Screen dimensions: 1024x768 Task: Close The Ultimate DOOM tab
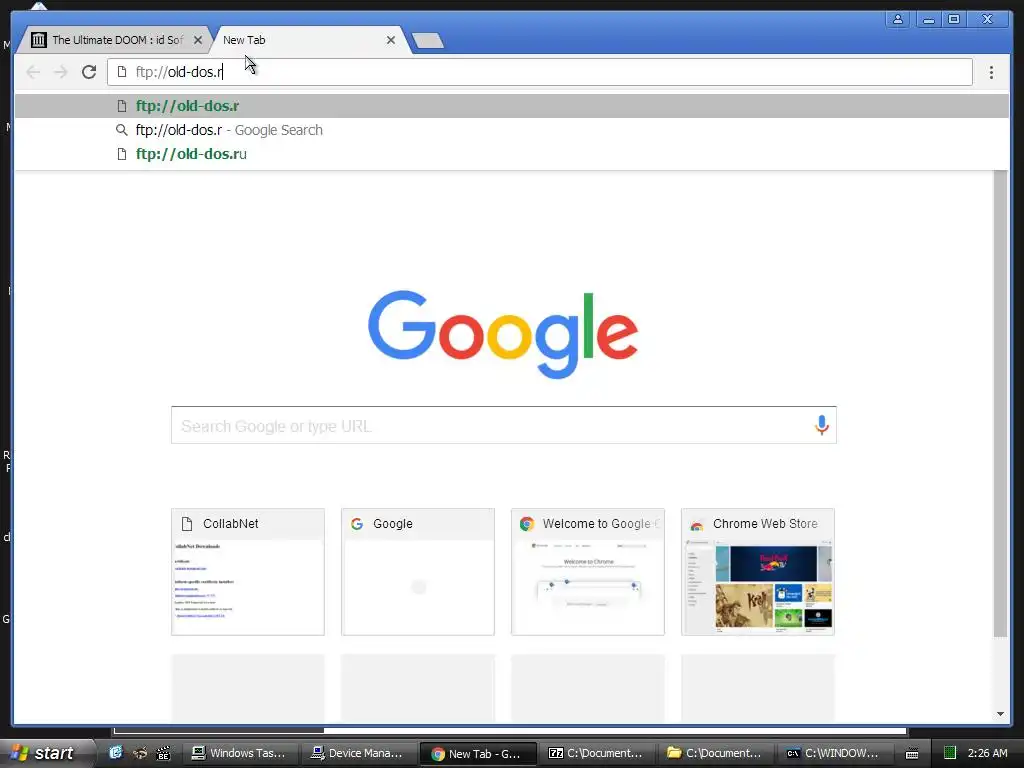pyautogui.click(x=198, y=40)
